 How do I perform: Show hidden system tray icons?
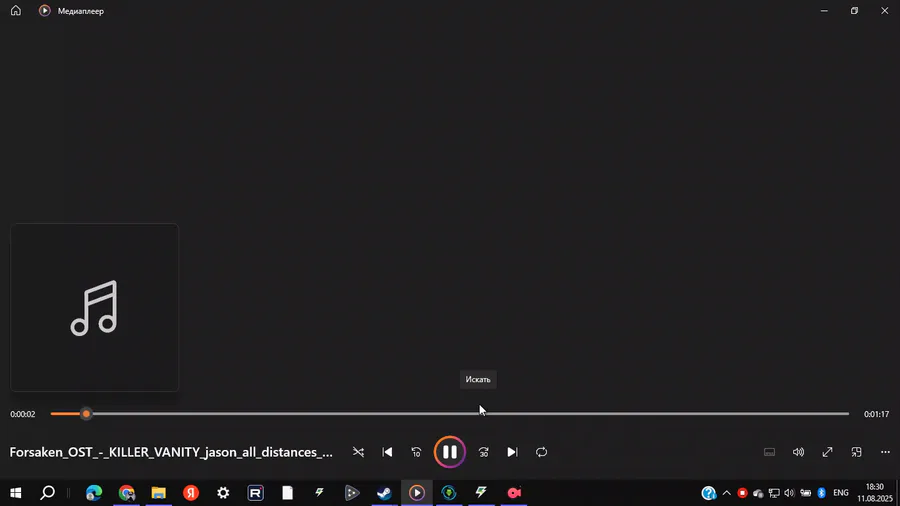(x=727, y=493)
